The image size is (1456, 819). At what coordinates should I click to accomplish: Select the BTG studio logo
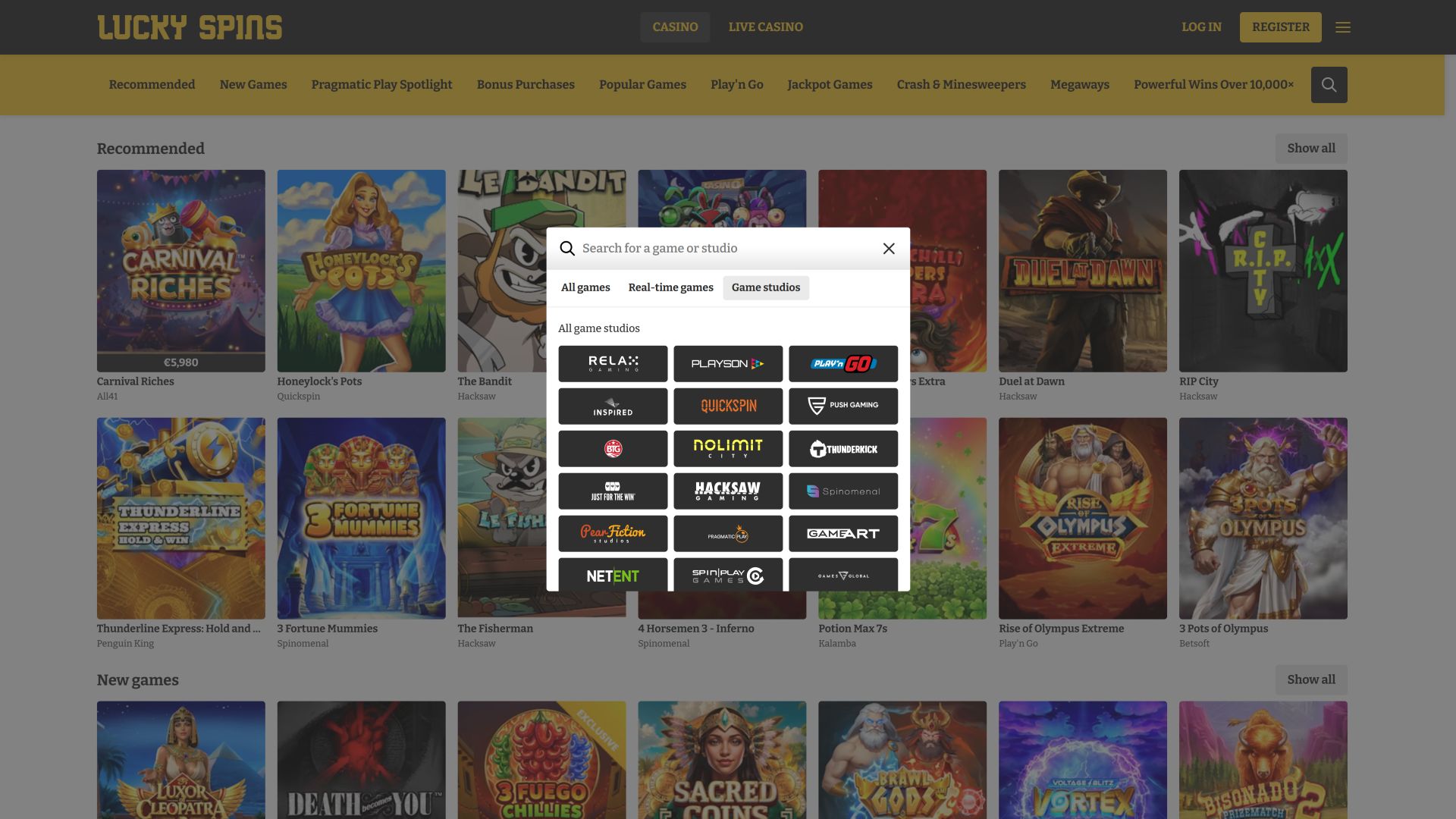click(x=613, y=449)
